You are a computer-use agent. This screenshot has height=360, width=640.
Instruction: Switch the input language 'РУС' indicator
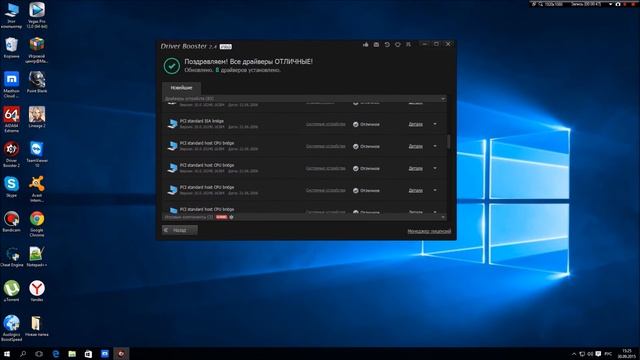click(608, 354)
